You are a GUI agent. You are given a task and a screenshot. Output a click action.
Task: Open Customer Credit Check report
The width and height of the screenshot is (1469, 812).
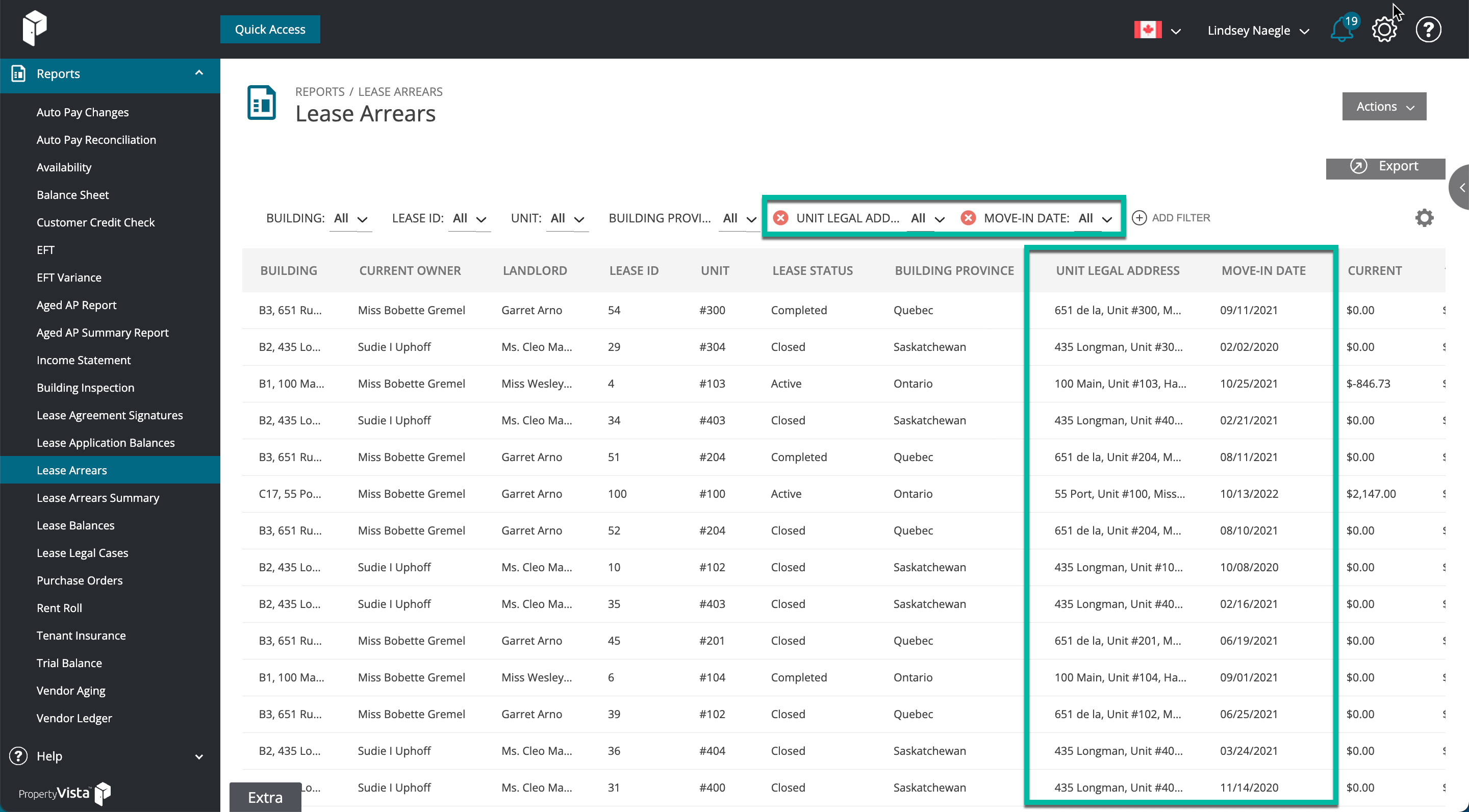pos(96,222)
